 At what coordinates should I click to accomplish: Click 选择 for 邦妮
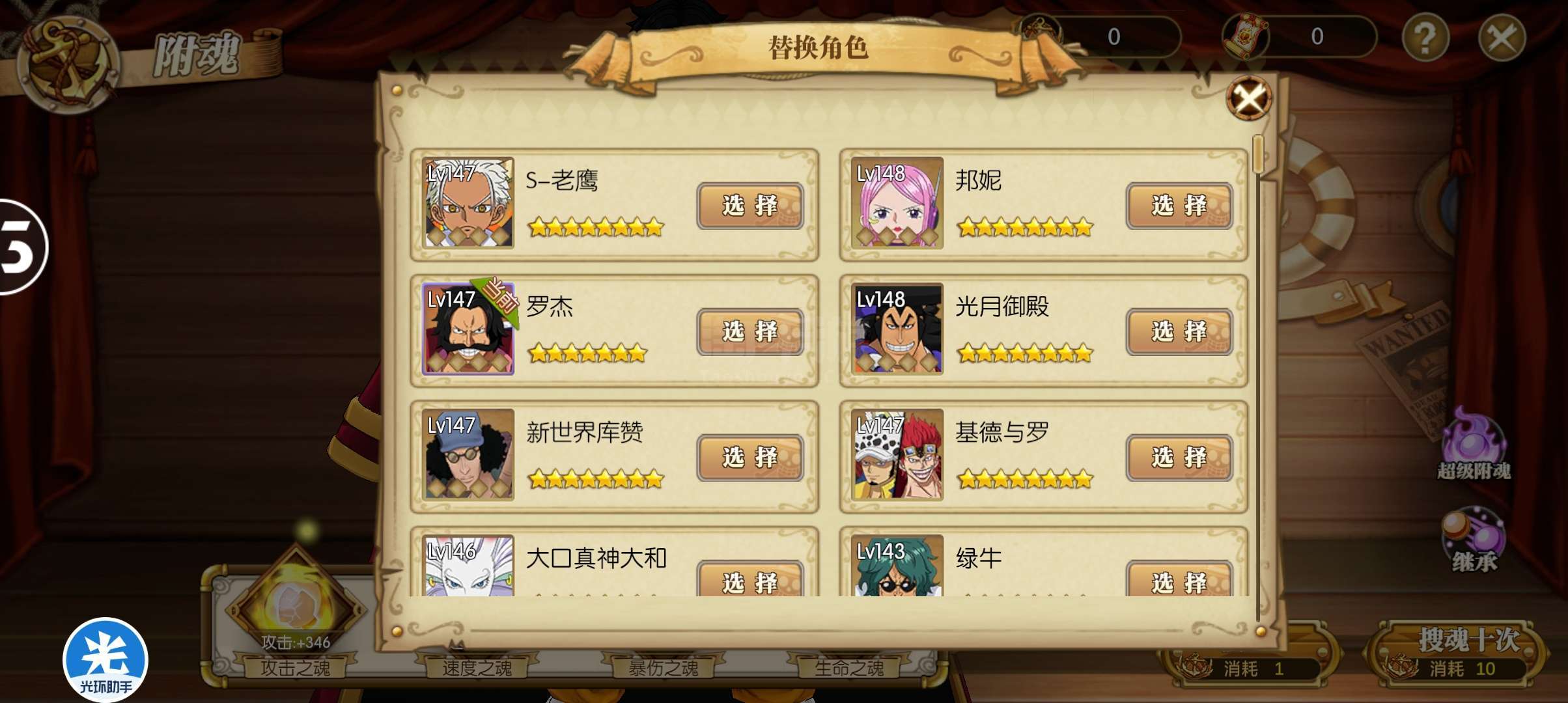coord(1179,206)
